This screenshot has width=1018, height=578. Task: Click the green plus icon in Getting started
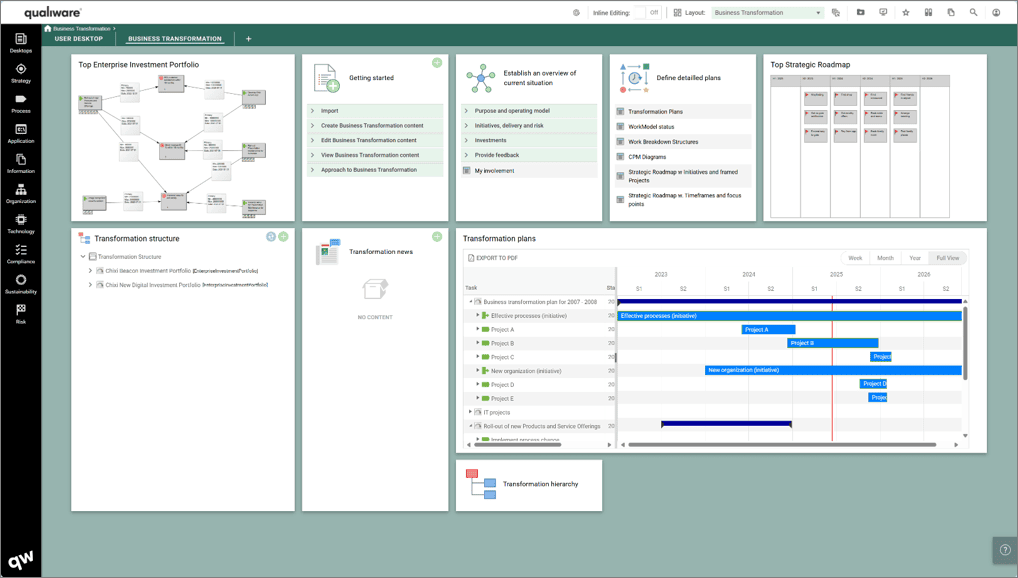[437, 63]
